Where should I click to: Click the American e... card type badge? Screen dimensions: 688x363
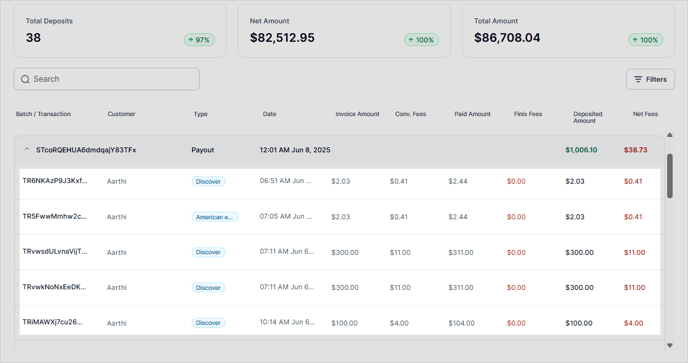pos(215,217)
